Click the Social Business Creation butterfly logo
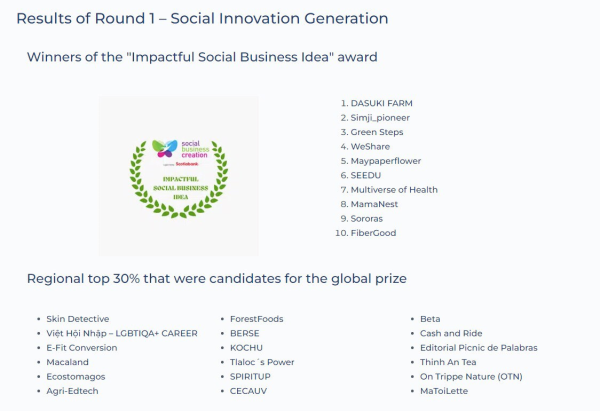This screenshot has height=411, width=600. click(165, 148)
